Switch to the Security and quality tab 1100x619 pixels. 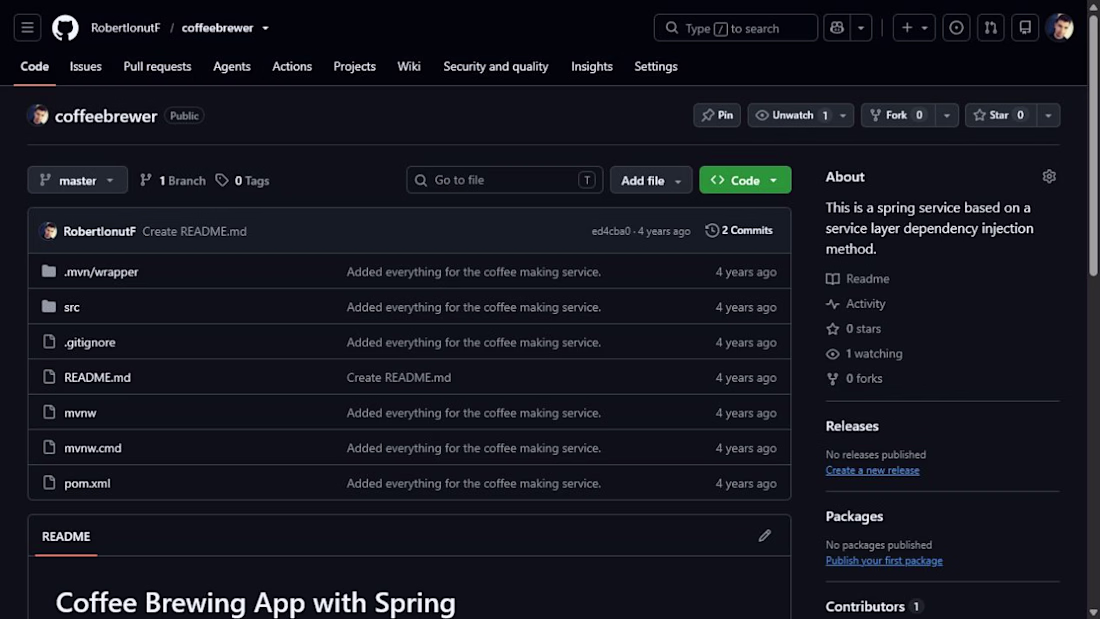[495, 67]
